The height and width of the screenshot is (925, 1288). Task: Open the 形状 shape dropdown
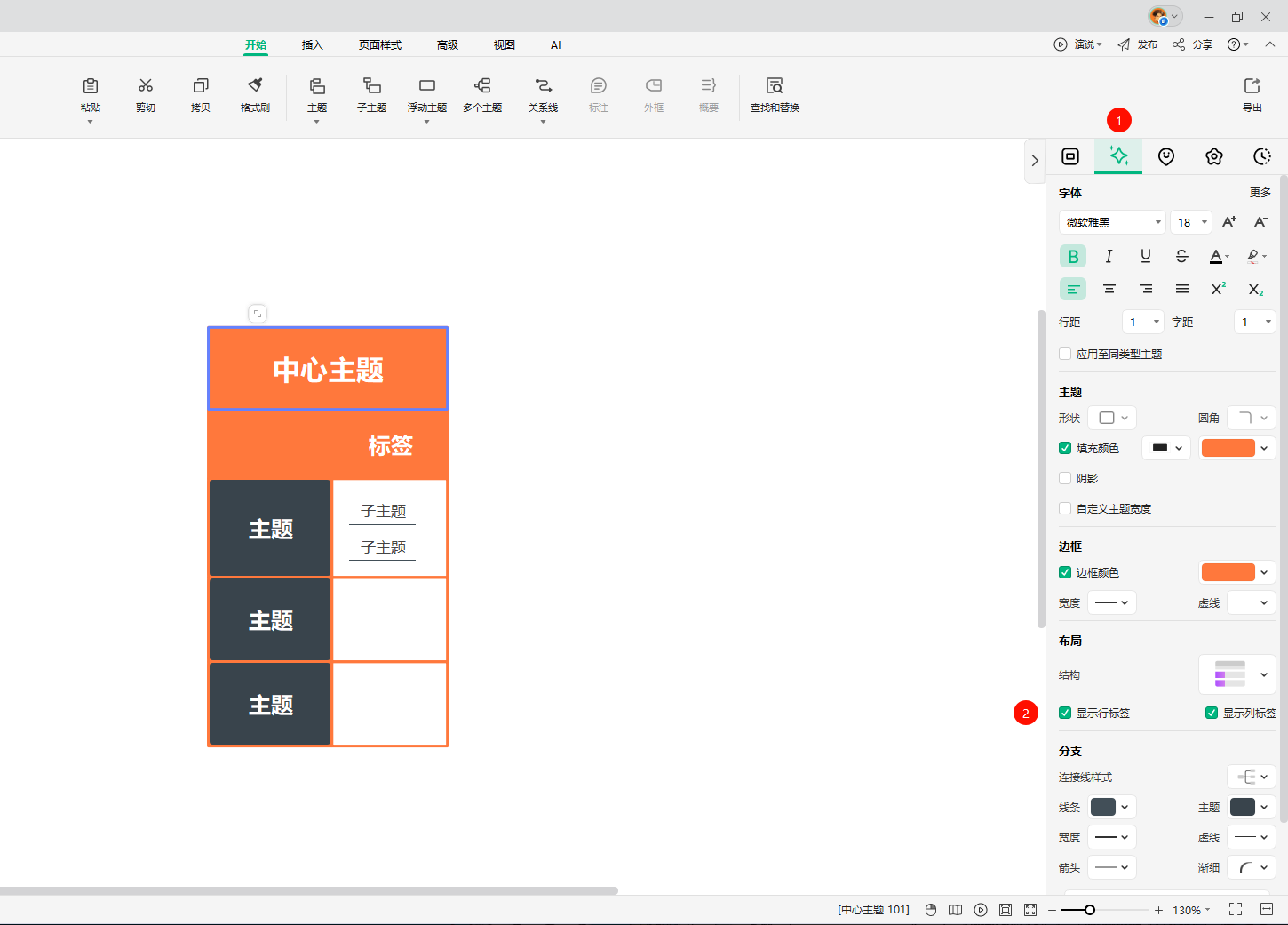1112,418
